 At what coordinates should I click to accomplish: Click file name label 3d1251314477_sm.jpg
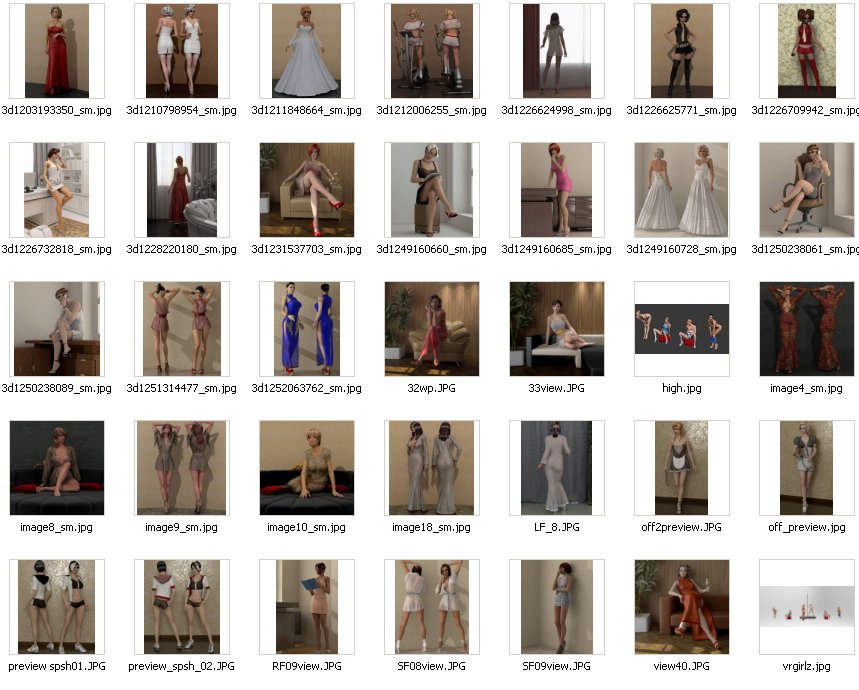click(182, 389)
